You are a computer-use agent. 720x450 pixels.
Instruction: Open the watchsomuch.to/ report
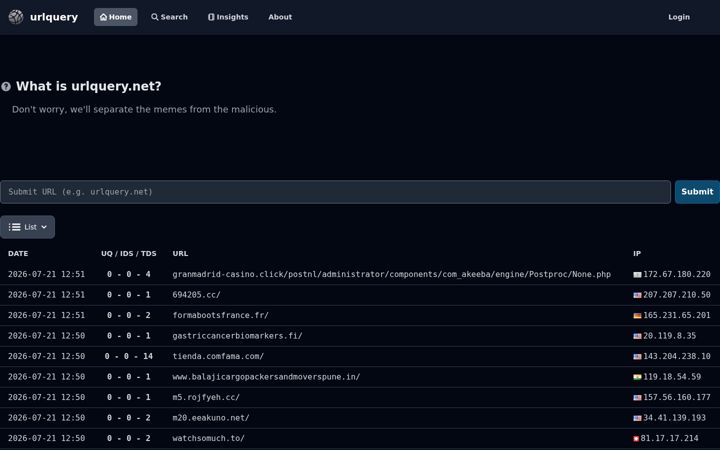(x=208, y=438)
